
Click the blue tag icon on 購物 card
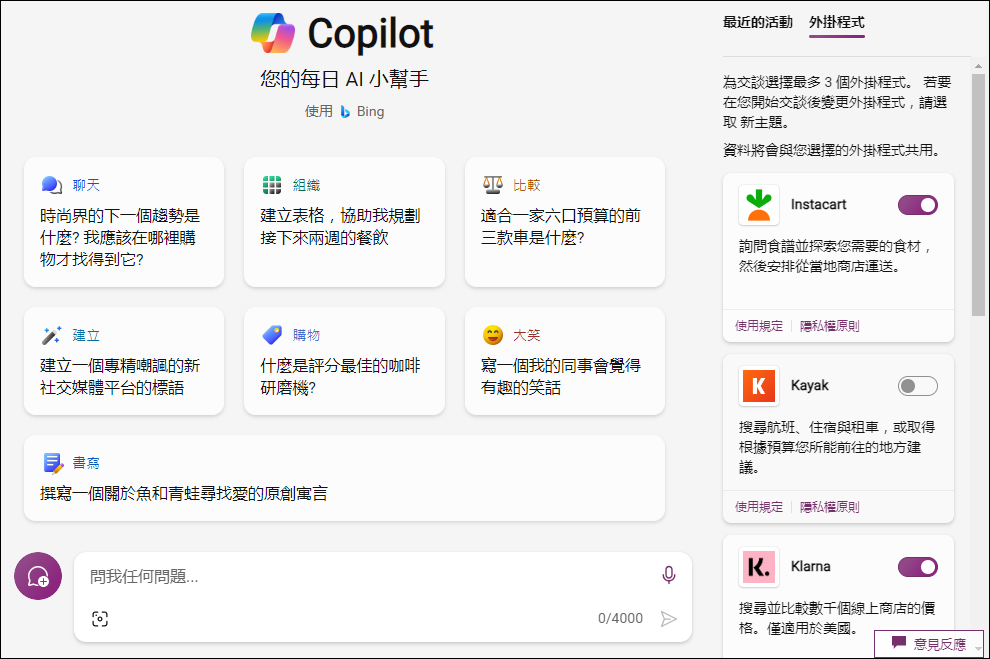click(272, 335)
